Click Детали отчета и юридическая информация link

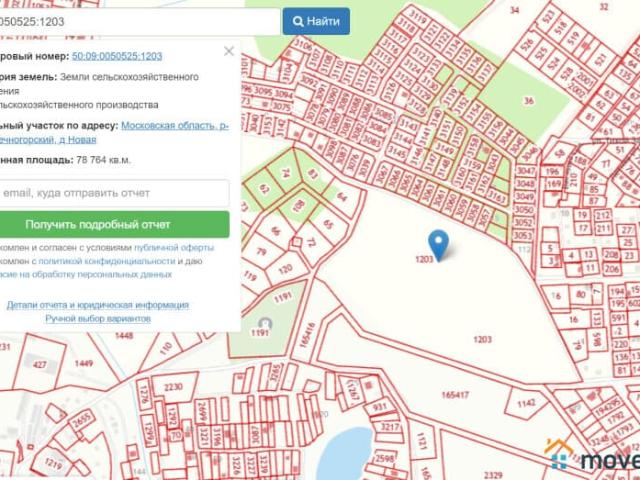[97, 305]
